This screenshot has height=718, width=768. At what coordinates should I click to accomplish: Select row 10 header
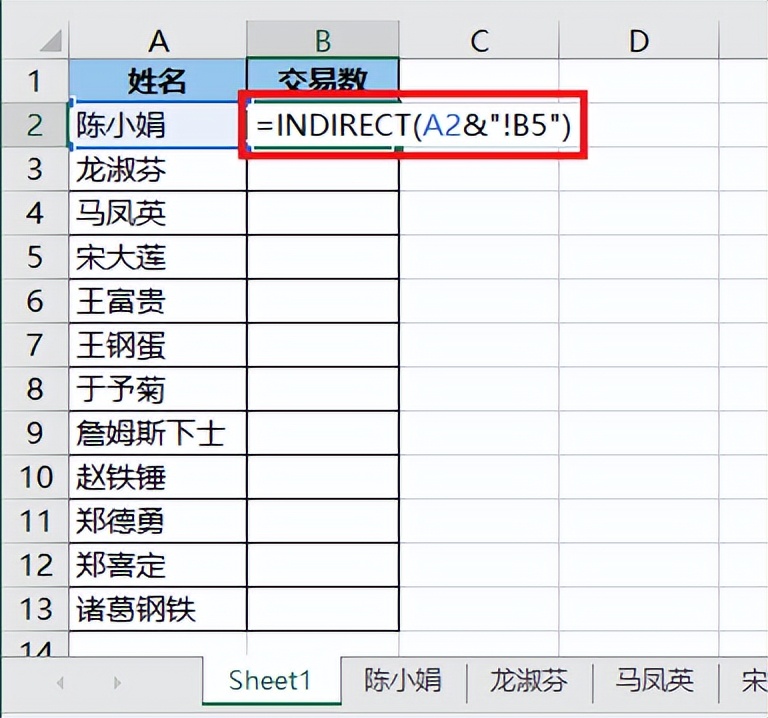pos(34,477)
